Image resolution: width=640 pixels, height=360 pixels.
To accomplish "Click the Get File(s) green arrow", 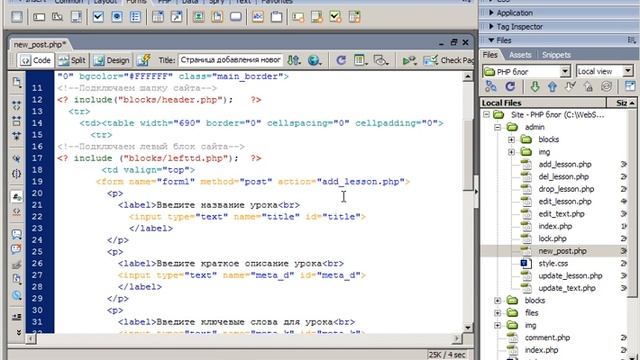I will coord(535,87).
